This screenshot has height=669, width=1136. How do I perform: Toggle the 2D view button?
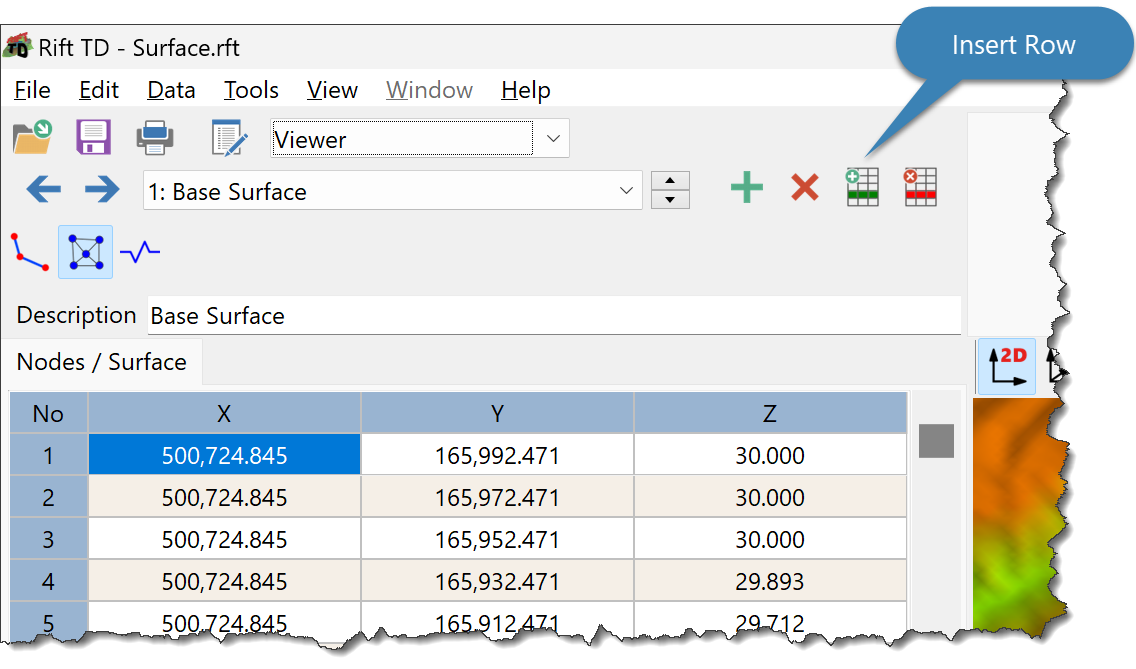(x=1005, y=366)
